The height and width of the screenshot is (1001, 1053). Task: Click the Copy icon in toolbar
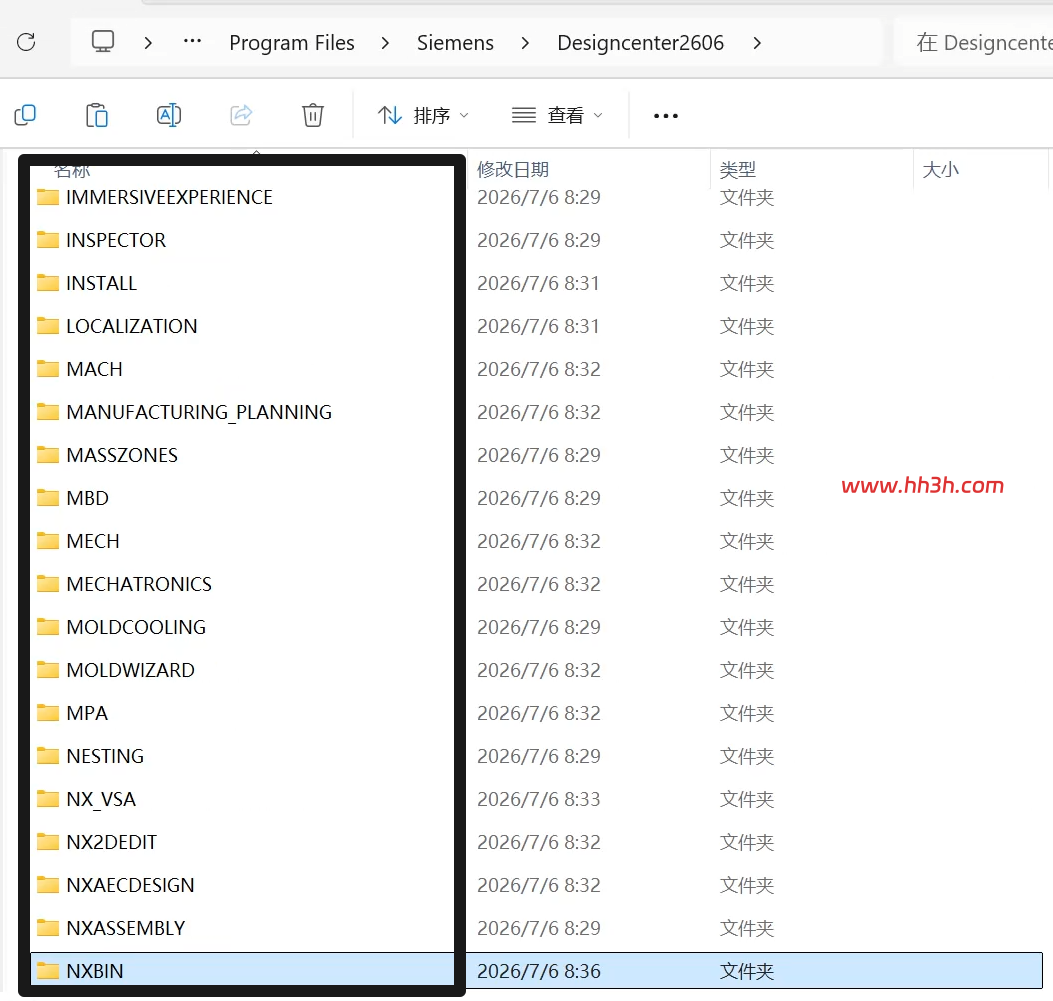[26, 115]
